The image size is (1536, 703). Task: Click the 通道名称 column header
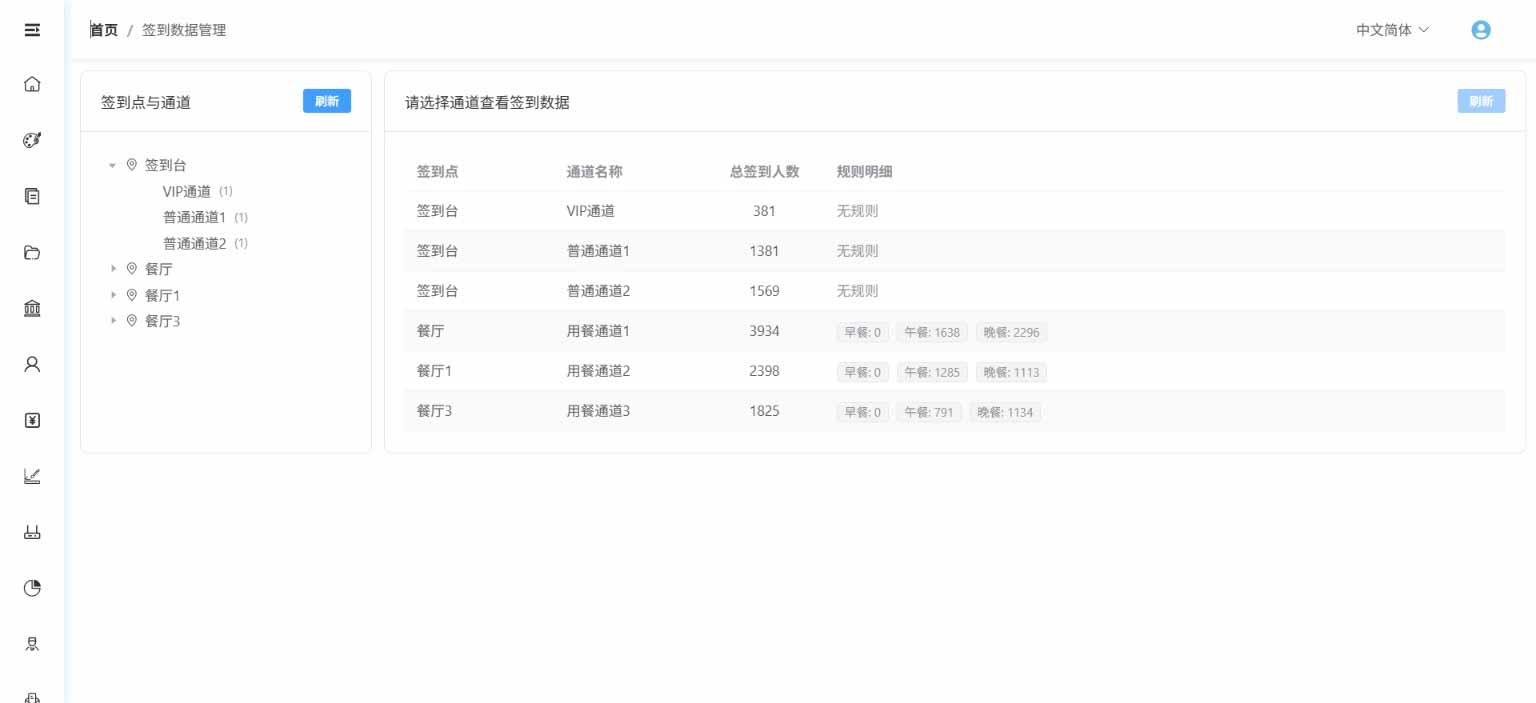(595, 172)
